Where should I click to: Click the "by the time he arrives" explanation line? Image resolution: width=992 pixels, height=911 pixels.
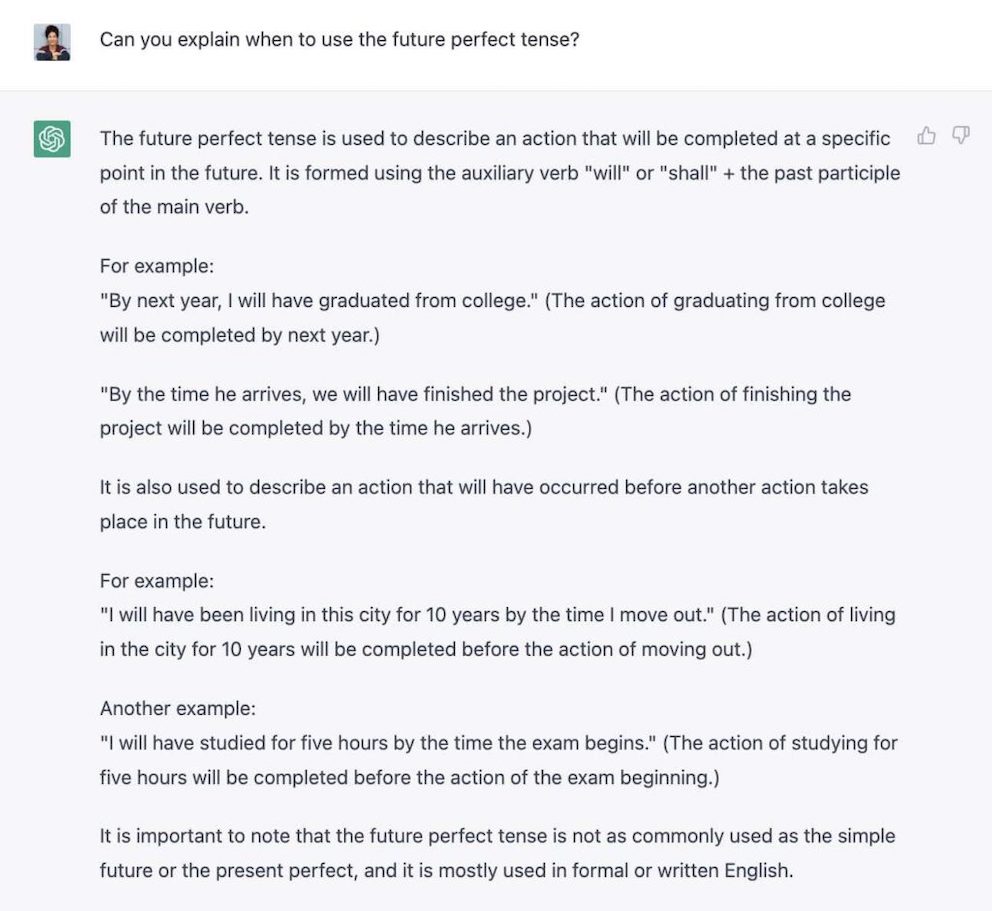pyautogui.click(x=316, y=428)
